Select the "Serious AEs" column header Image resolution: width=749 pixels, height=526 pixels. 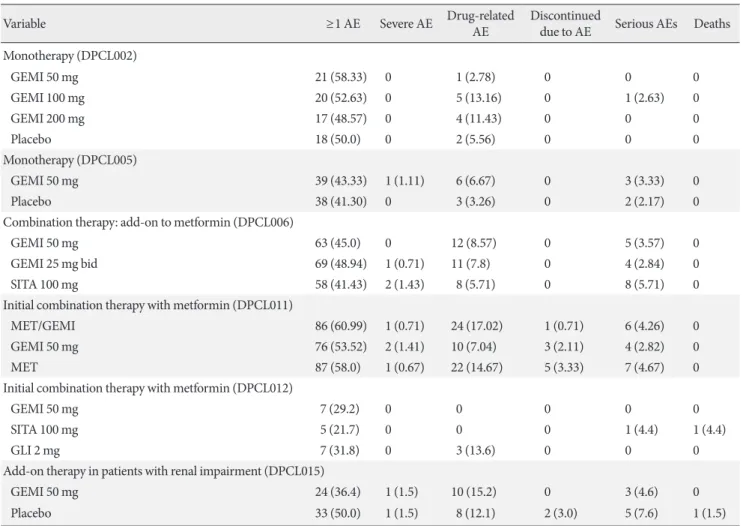tap(646, 23)
